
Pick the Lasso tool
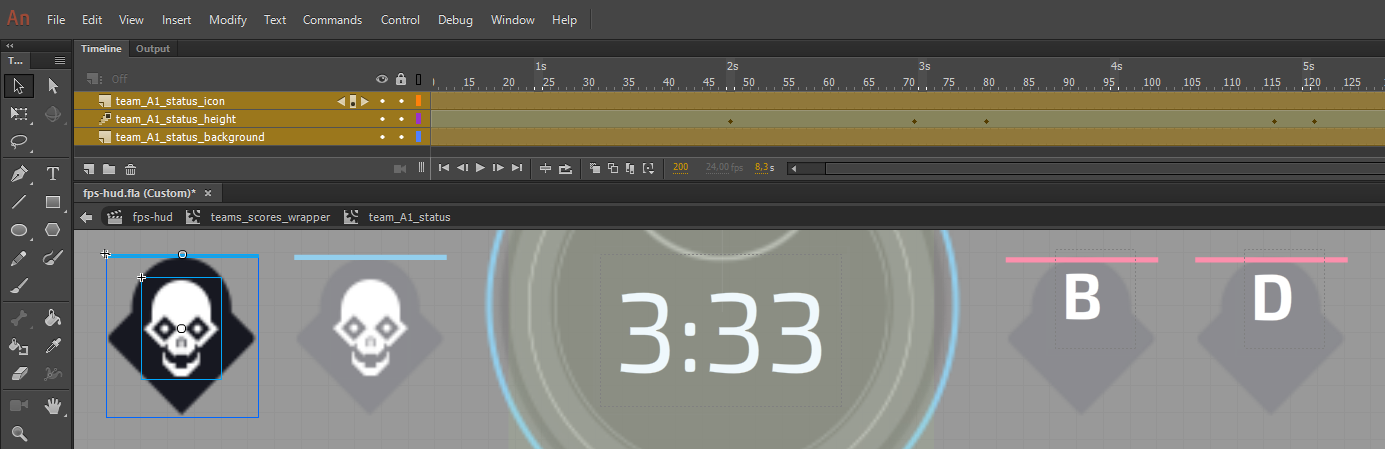pyautogui.click(x=18, y=142)
